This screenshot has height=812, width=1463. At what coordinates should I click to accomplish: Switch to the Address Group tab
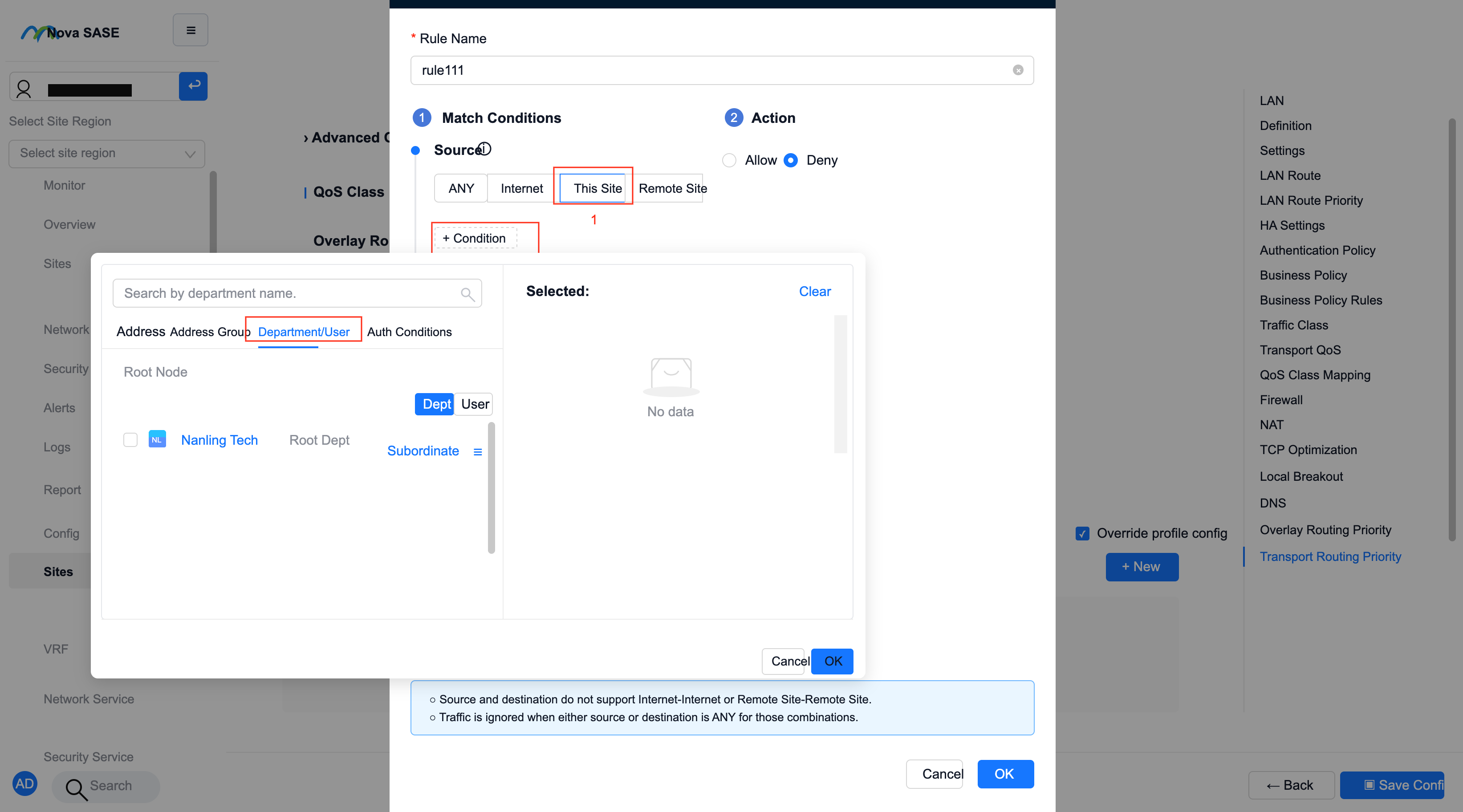[x=210, y=332]
